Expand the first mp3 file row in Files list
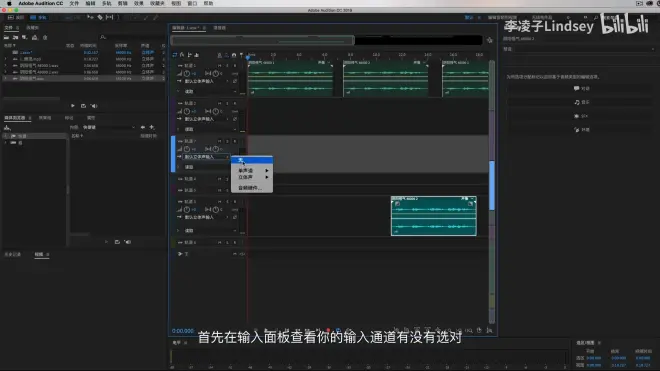The width and height of the screenshot is (660, 371). 5,59
